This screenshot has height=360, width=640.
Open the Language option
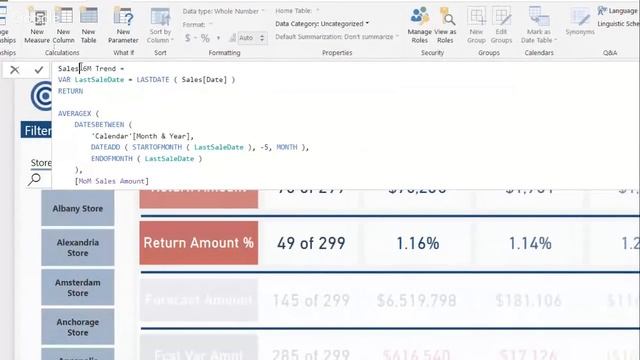pyautogui.click(x=618, y=11)
